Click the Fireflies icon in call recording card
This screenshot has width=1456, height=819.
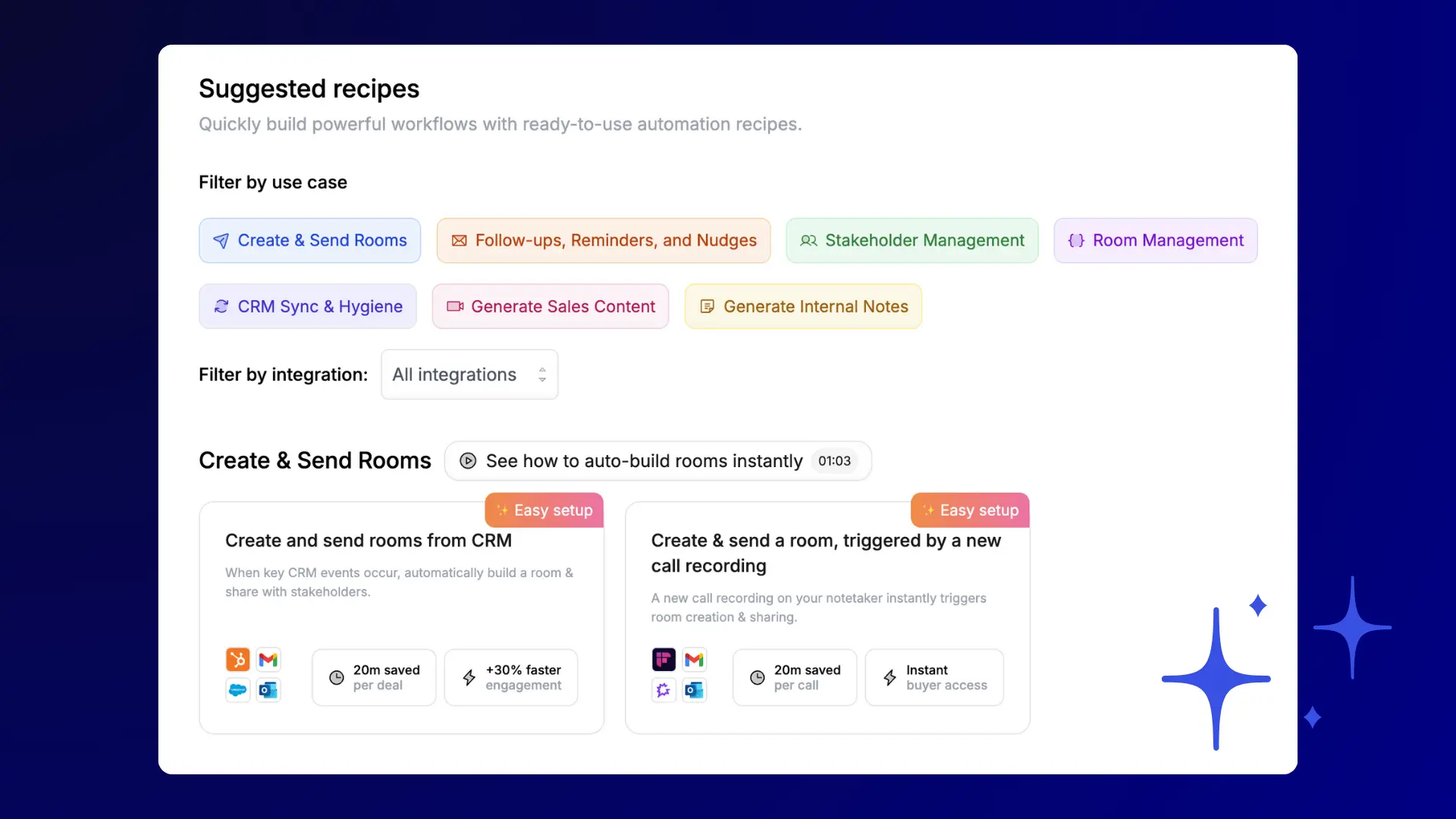pos(664,660)
